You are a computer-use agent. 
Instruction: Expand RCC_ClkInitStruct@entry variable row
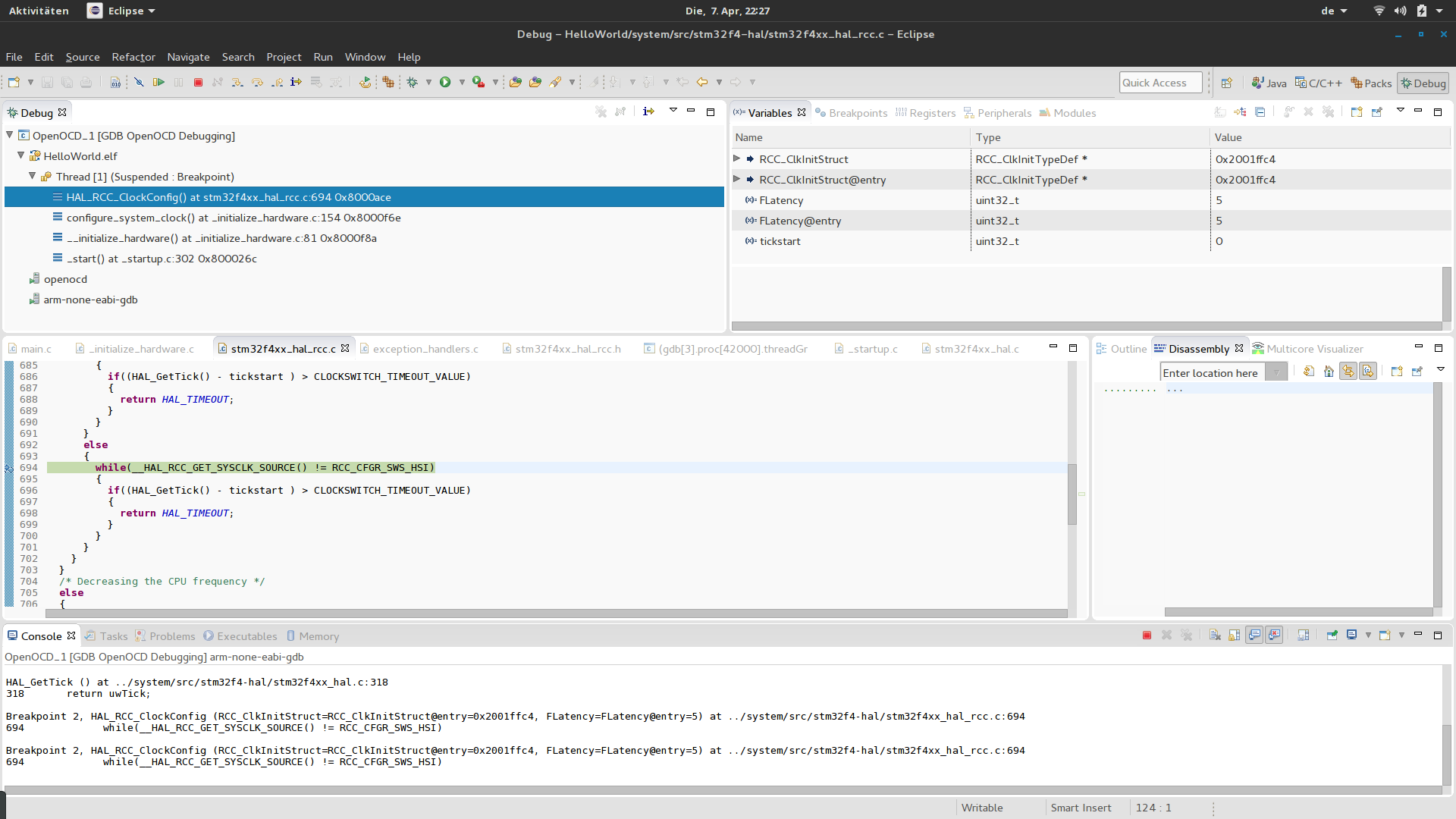coord(736,179)
